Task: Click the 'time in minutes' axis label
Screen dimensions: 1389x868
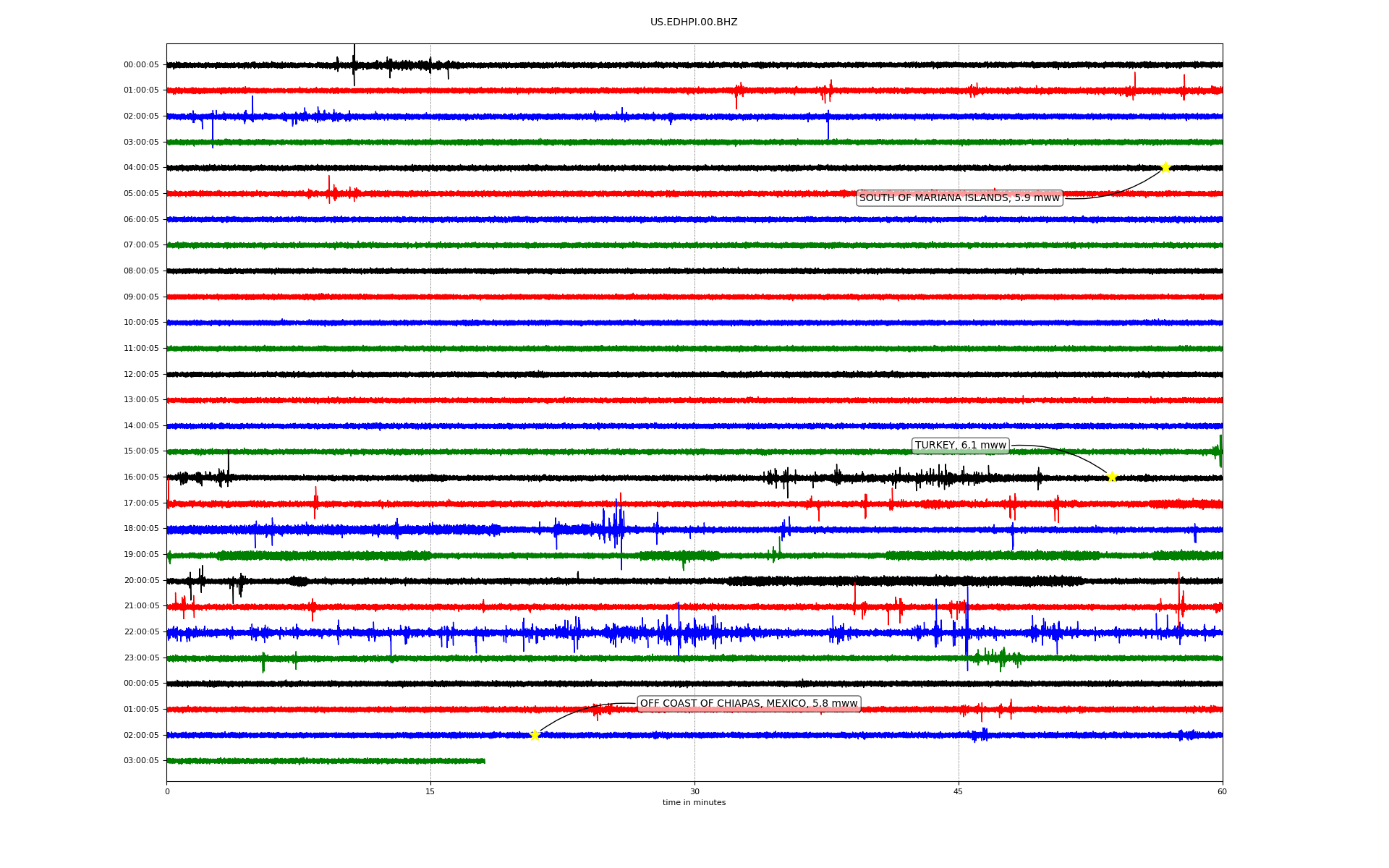Action: point(694,803)
